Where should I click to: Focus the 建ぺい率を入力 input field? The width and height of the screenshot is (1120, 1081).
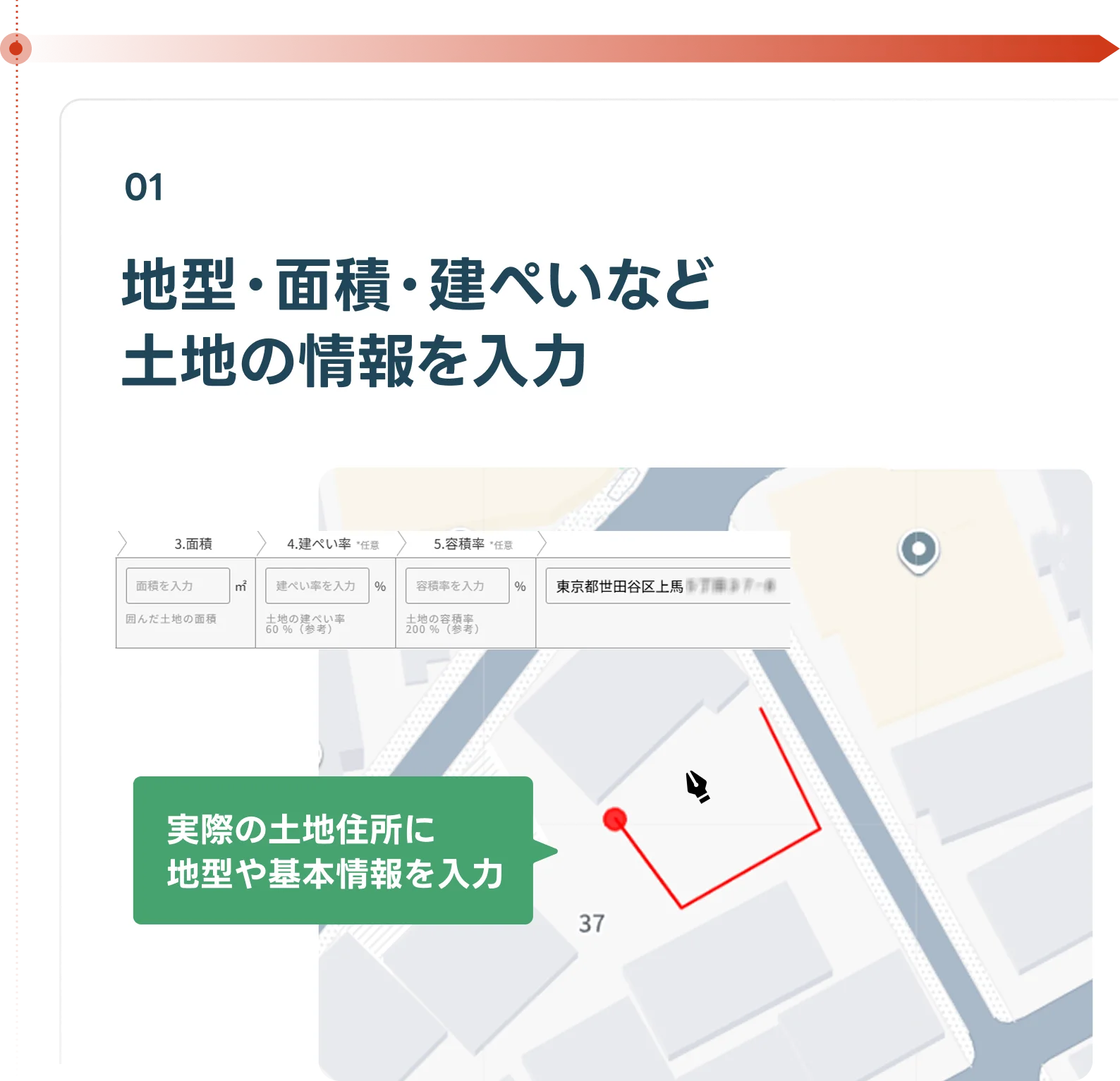click(x=317, y=586)
